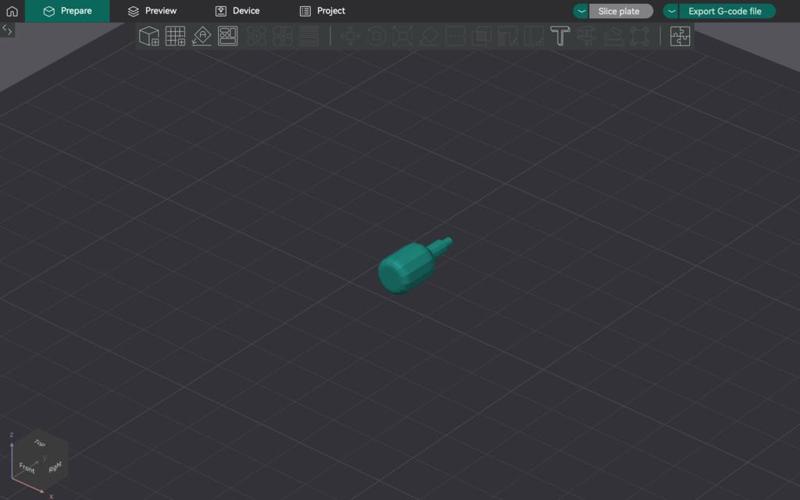The height and width of the screenshot is (500, 800).
Task: Expand the Export G-code dropdown arrow
Action: coord(671,11)
